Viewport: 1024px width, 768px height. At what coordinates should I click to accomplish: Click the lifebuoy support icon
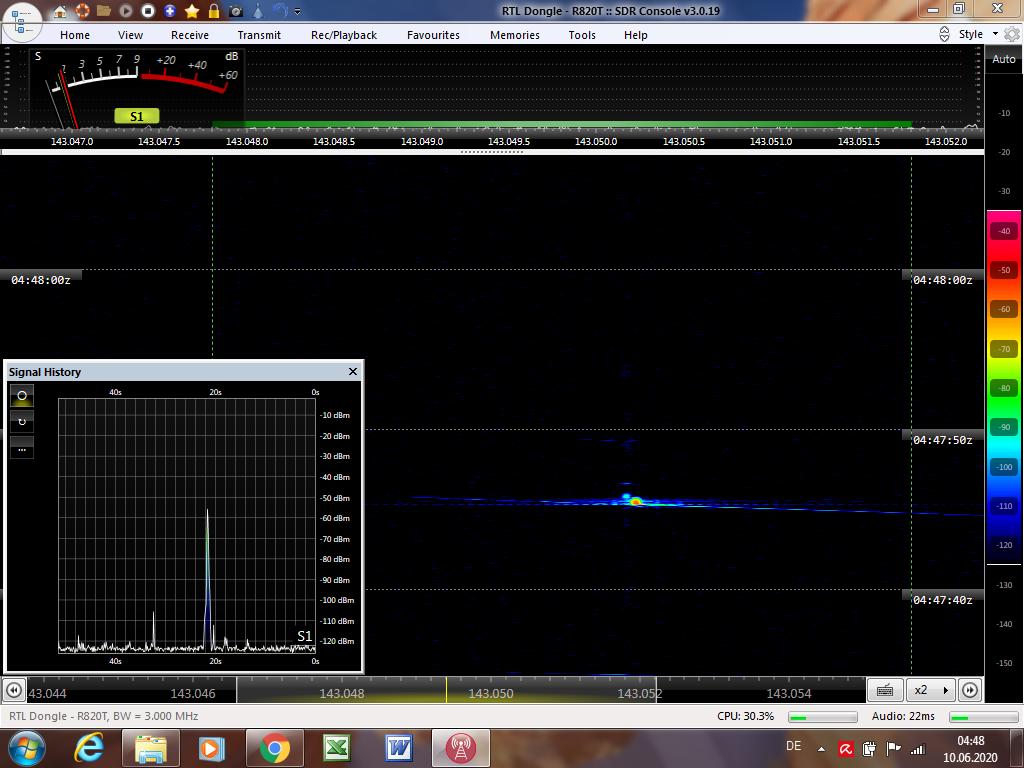(82, 11)
